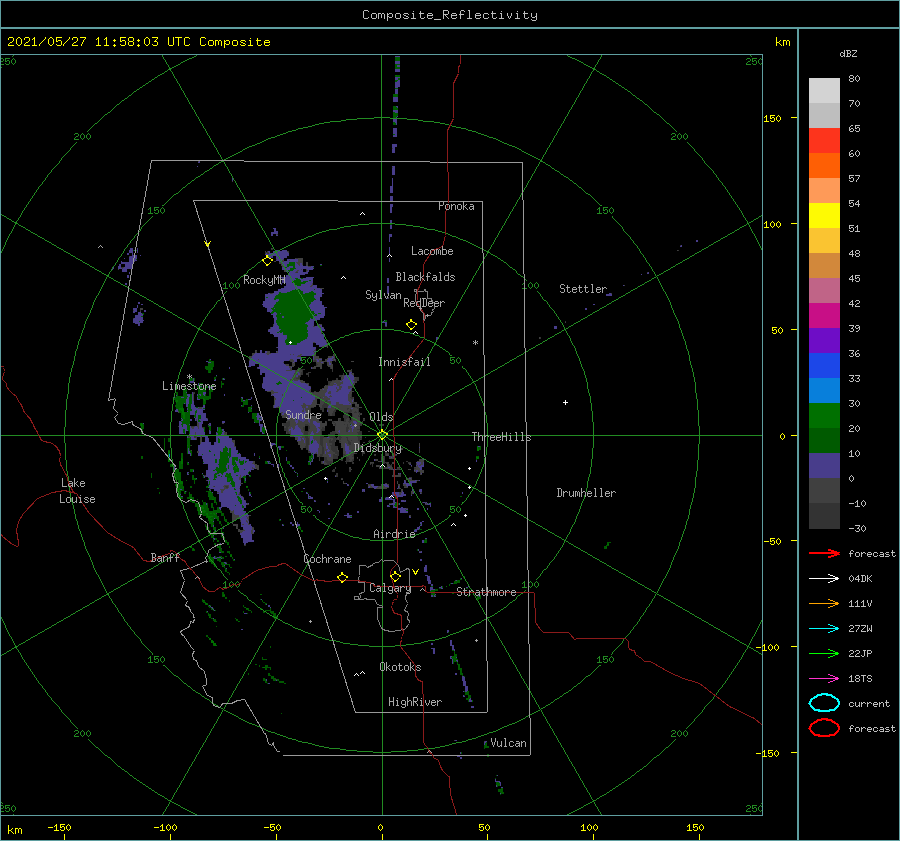
Task: Click the Vulcan label
Action: pyautogui.click(x=508, y=743)
